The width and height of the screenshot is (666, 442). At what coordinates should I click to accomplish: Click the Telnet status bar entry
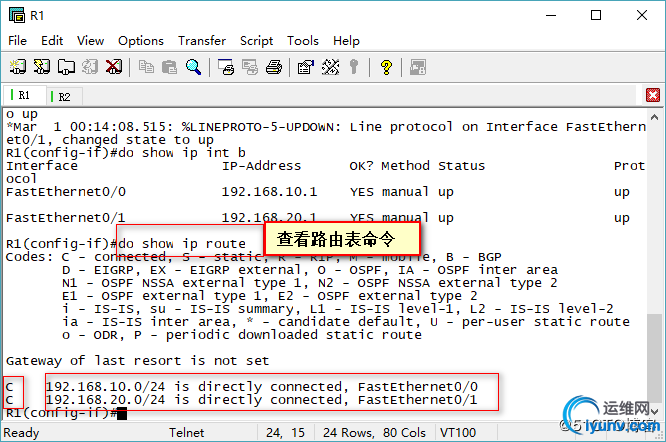coord(186,433)
